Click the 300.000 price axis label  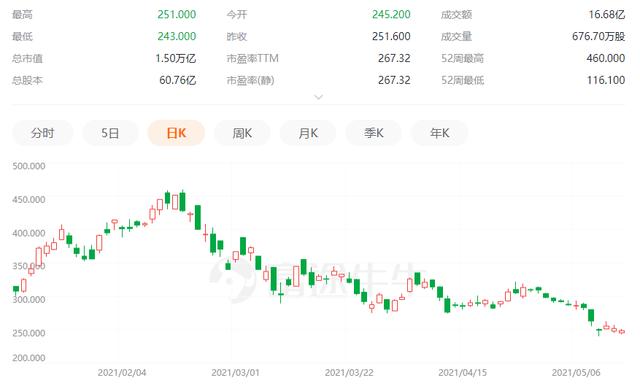click(x=29, y=299)
